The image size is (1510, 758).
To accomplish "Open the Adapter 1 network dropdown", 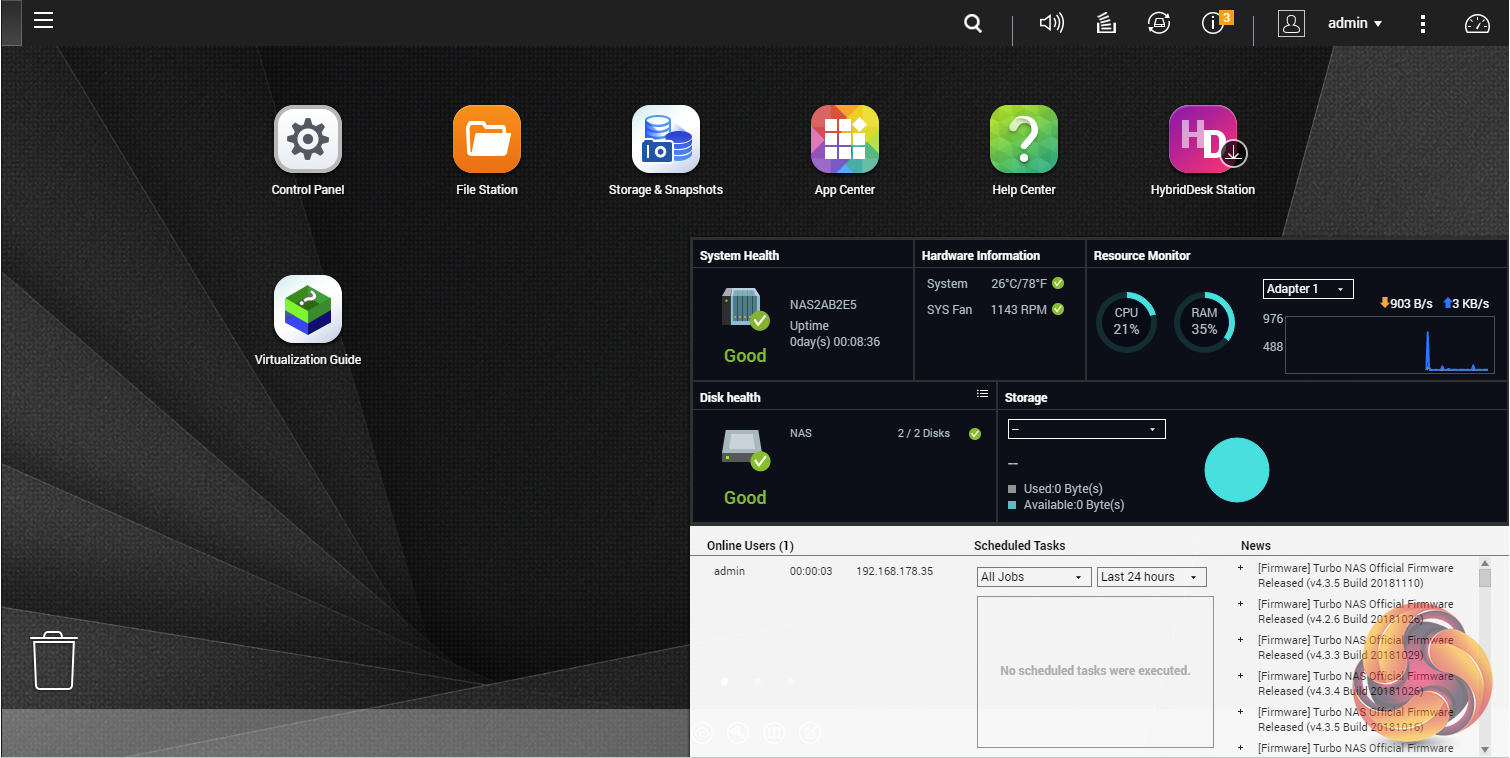I will click(1308, 289).
